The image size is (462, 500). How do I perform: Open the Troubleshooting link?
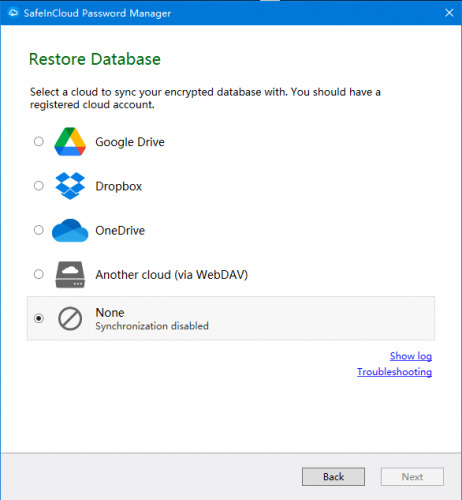point(394,372)
